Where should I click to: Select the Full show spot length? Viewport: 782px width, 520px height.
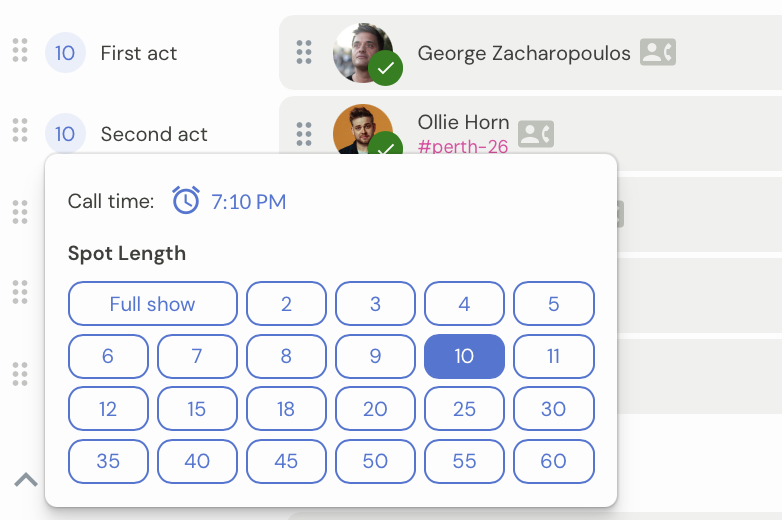pos(152,304)
